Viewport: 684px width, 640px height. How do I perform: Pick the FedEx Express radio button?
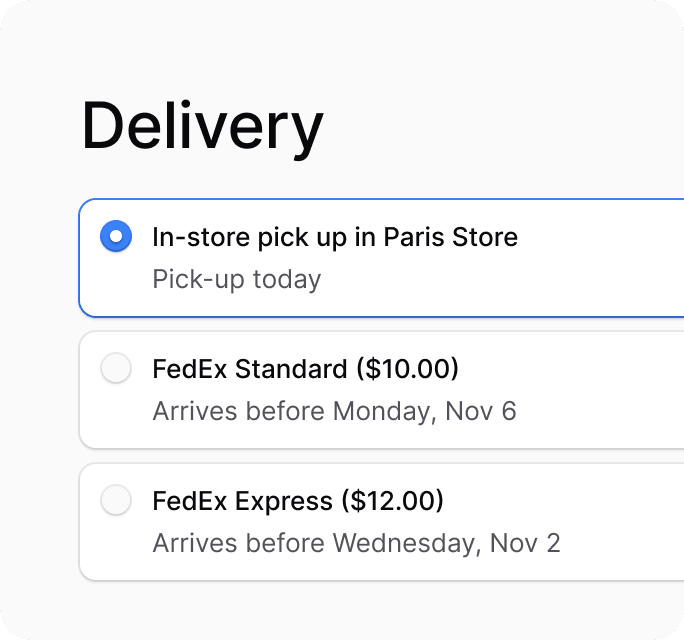(x=117, y=500)
